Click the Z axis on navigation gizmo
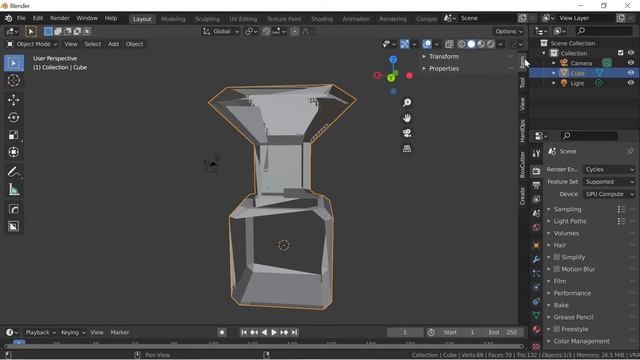The width and height of the screenshot is (640, 360). coord(393,60)
